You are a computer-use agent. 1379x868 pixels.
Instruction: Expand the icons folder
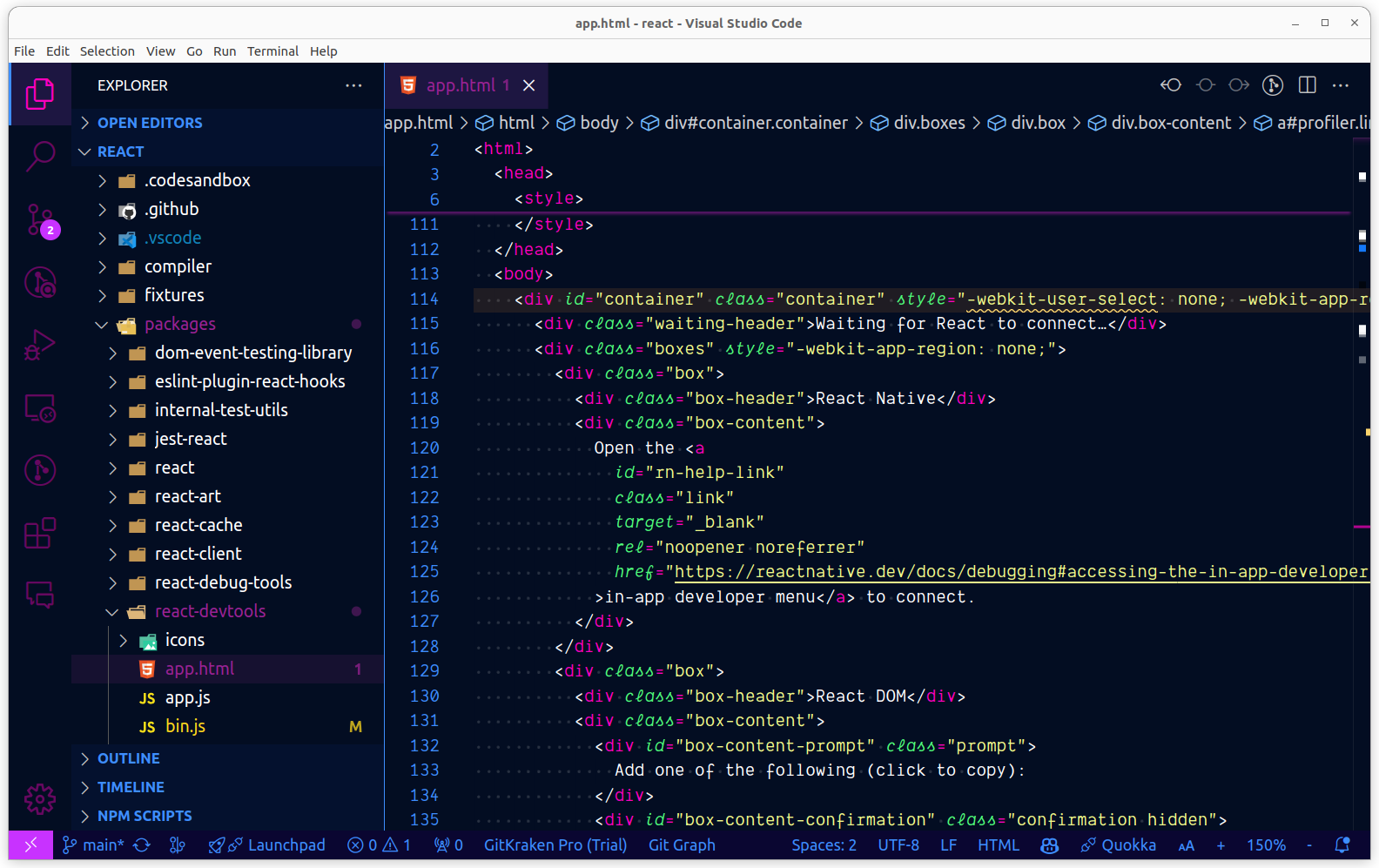228,640
